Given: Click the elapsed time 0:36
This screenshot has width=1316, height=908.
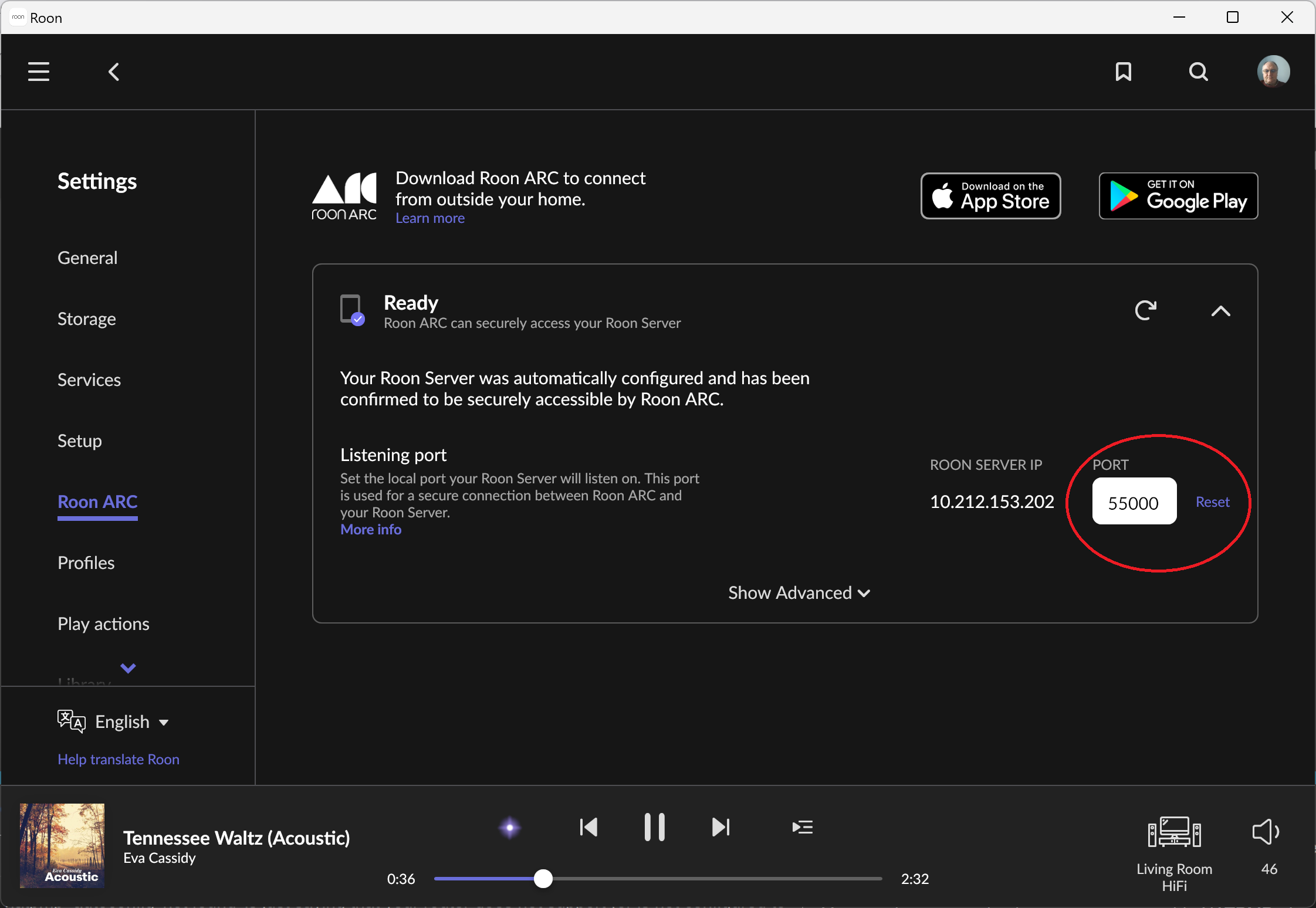Looking at the screenshot, I should click(401, 879).
